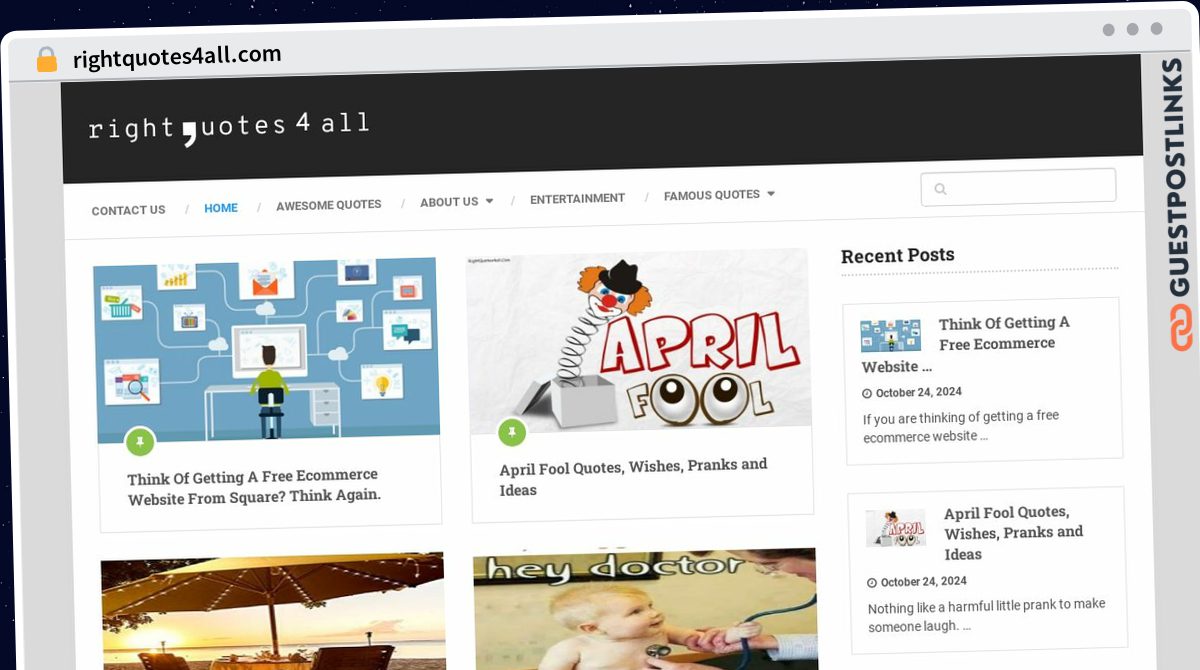Open the ecommerce illustration featured image
Image resolution: width=1200 pixels, height=670 pixels.
(268, 350)
